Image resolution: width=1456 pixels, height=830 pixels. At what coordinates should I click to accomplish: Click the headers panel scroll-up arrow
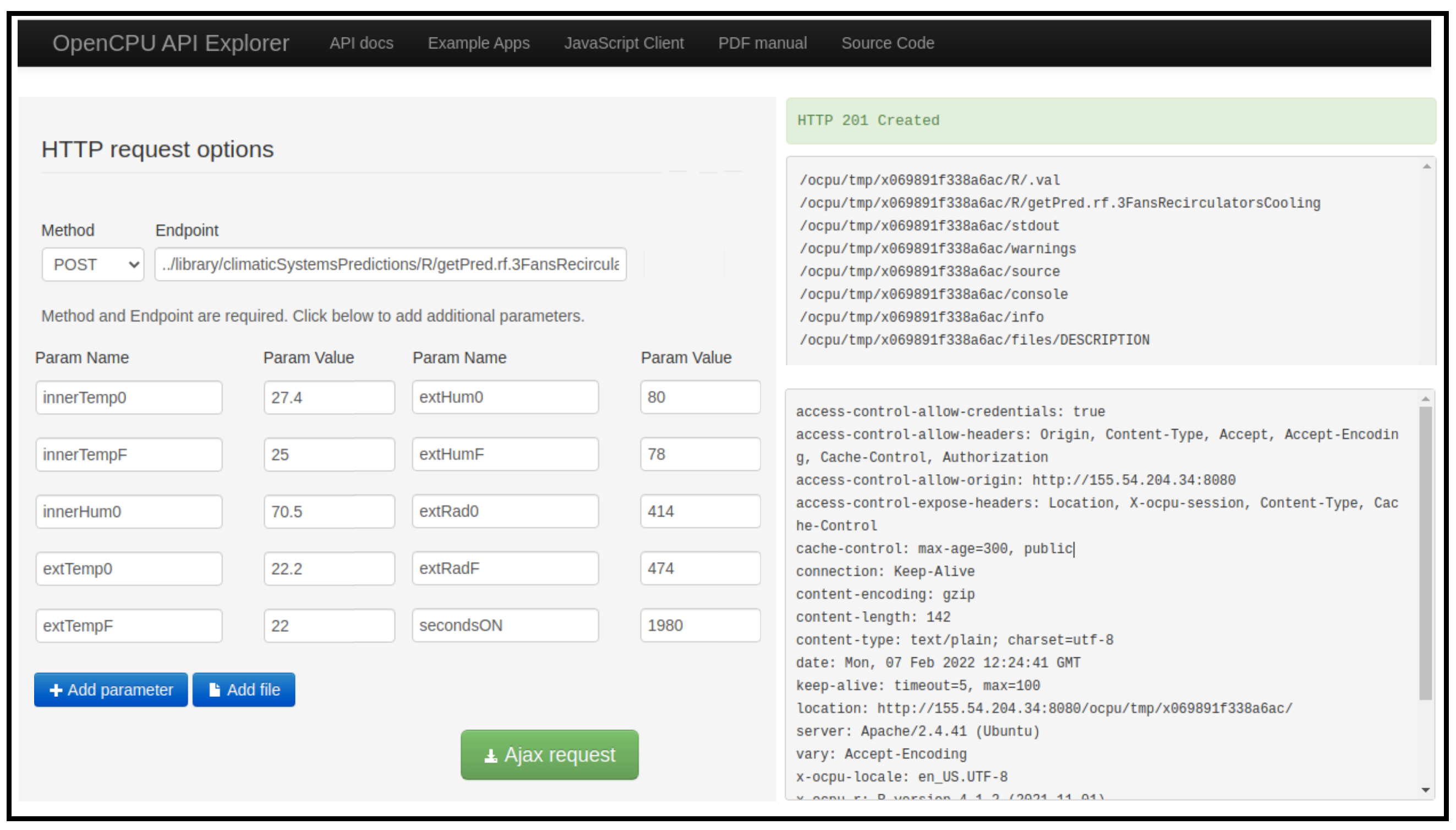pyautogui.click(x=1425, y=399)
